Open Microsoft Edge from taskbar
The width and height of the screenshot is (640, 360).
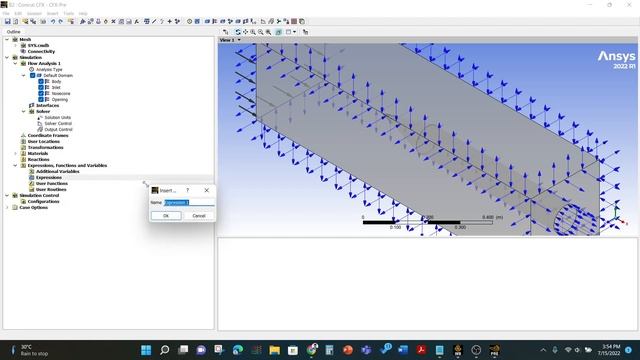coord(238,350)
